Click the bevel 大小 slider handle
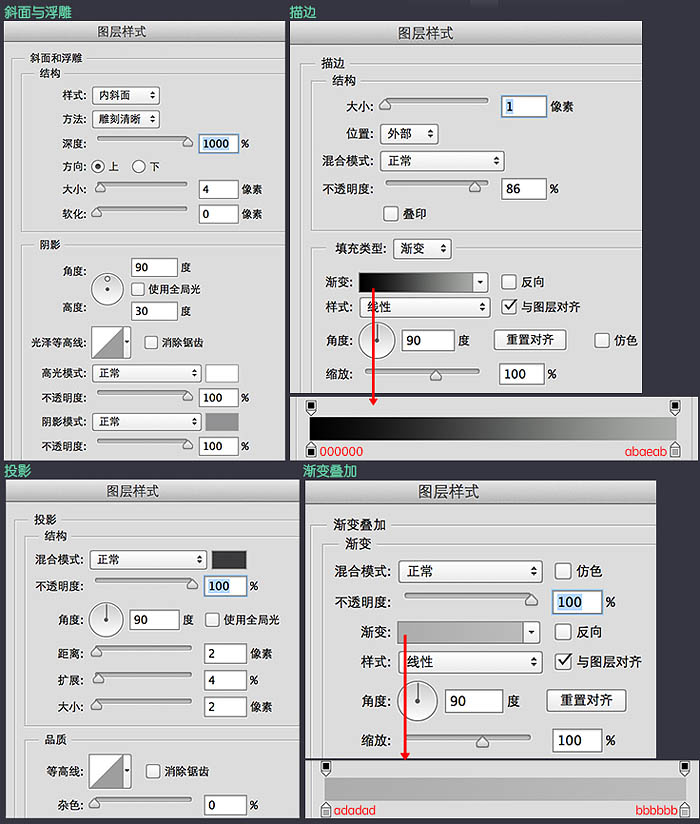This screenshot has height=824, width=700. (x=100, y=188)
